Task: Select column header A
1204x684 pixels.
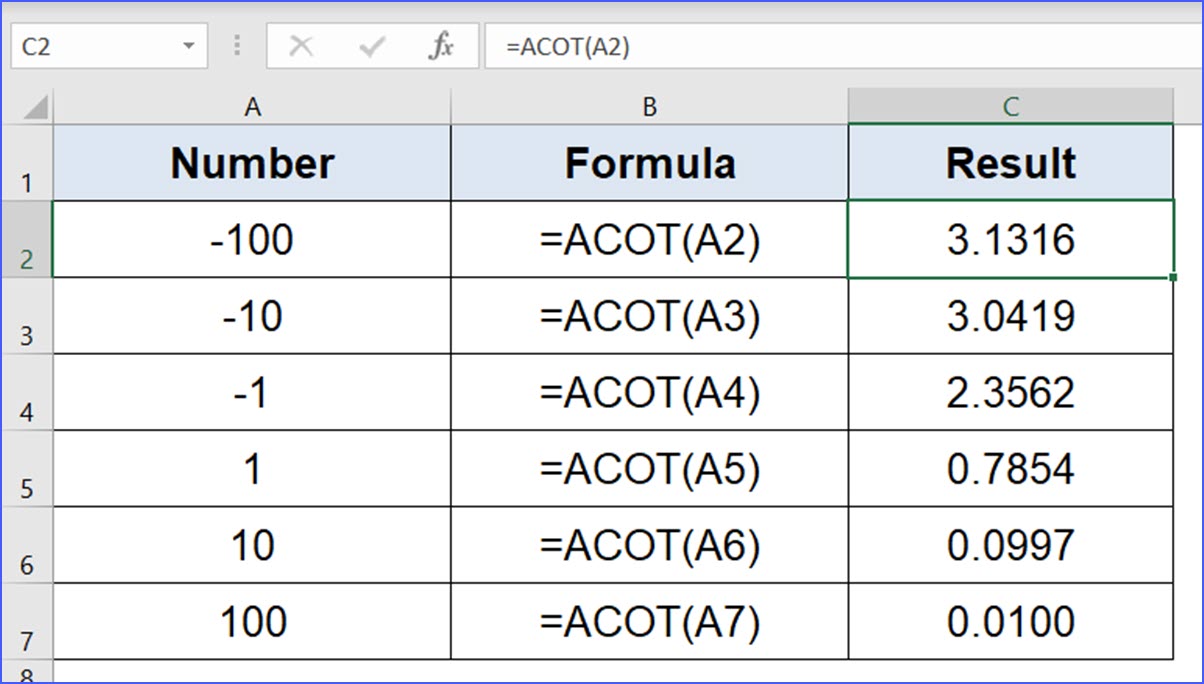Action: [252, 105]
